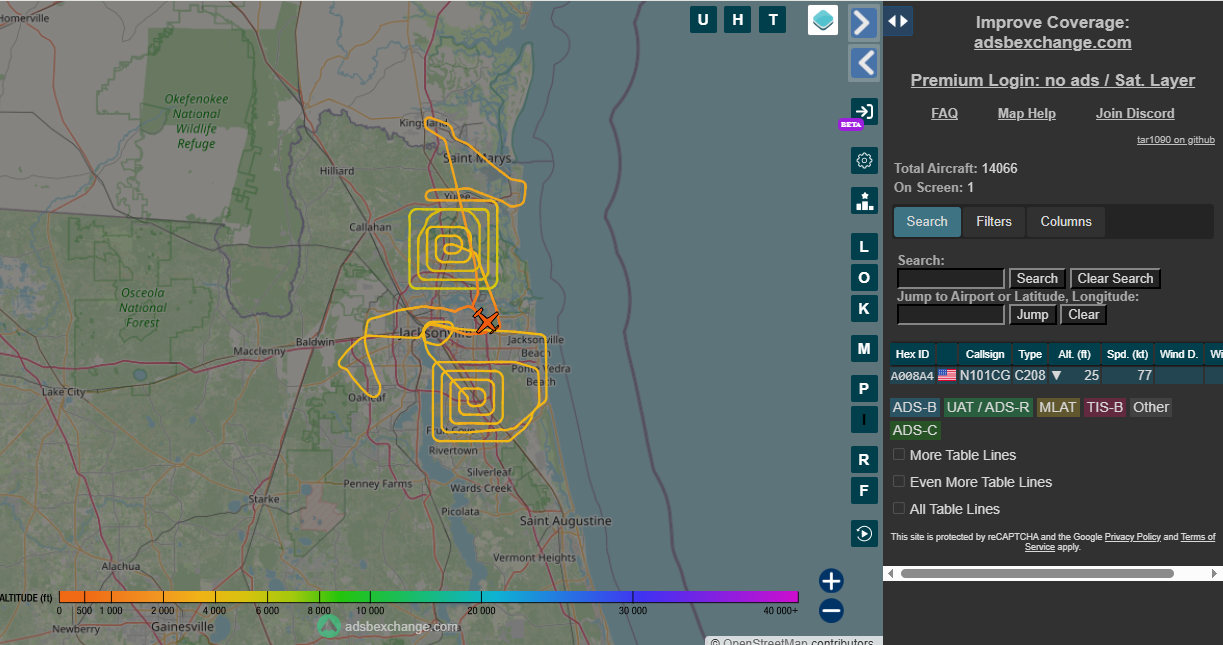Select hex ID A008A4 cell
This screenshot has height=645, width=1223.
tap(912, 376)
